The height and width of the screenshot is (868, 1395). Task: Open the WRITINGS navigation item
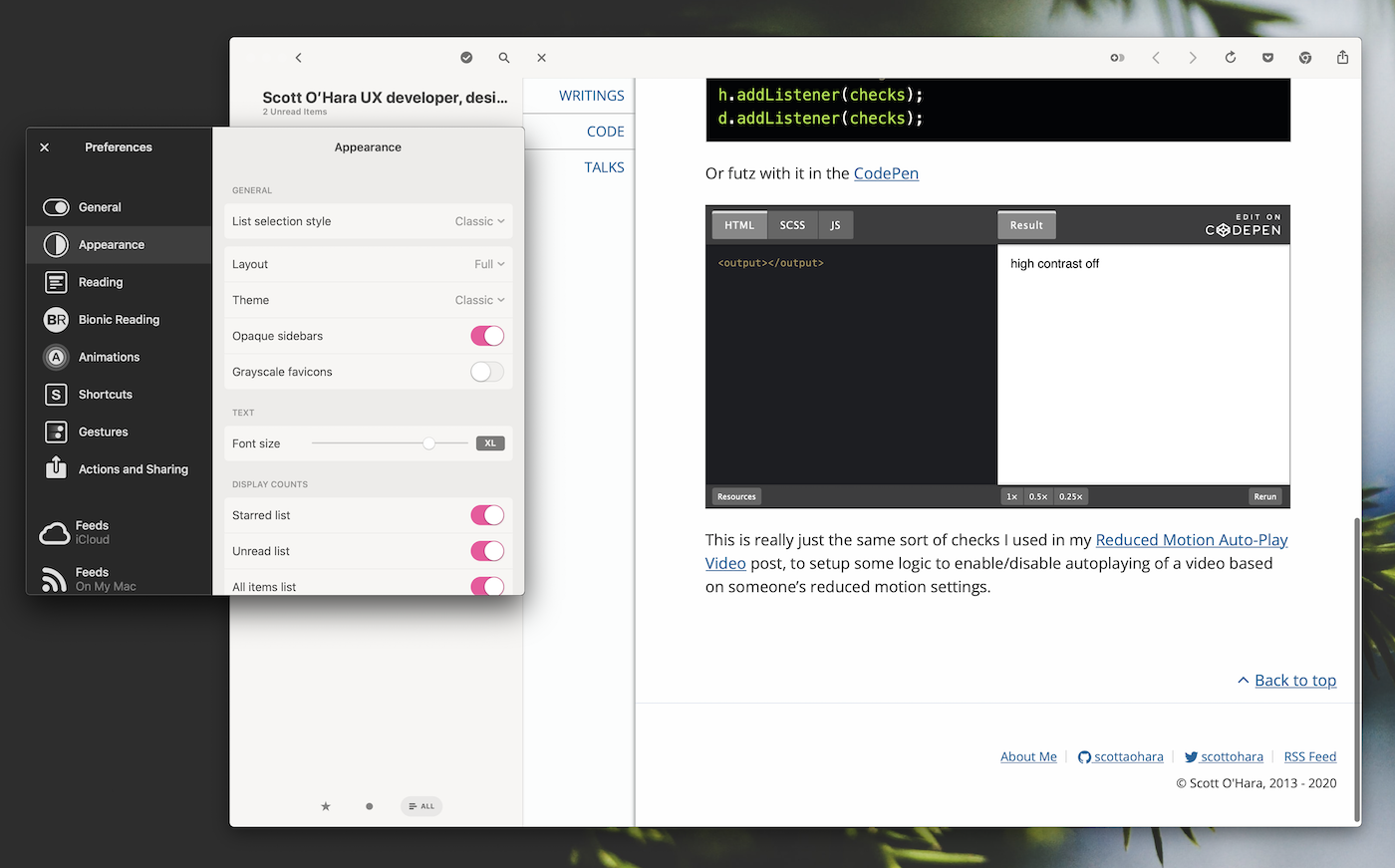point(592,96)
